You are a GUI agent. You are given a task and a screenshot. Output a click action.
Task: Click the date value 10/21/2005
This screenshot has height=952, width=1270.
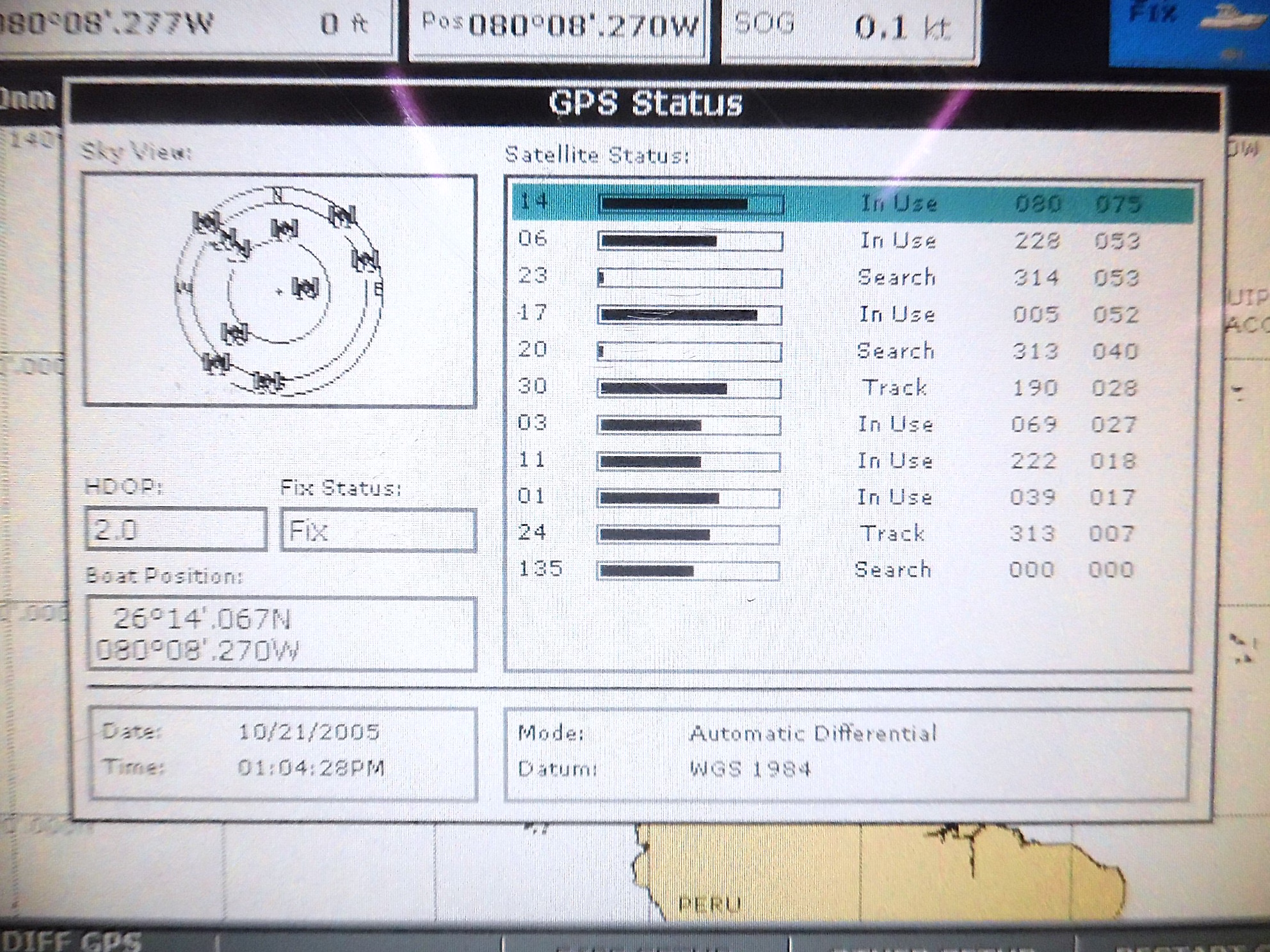click(309, 732)
